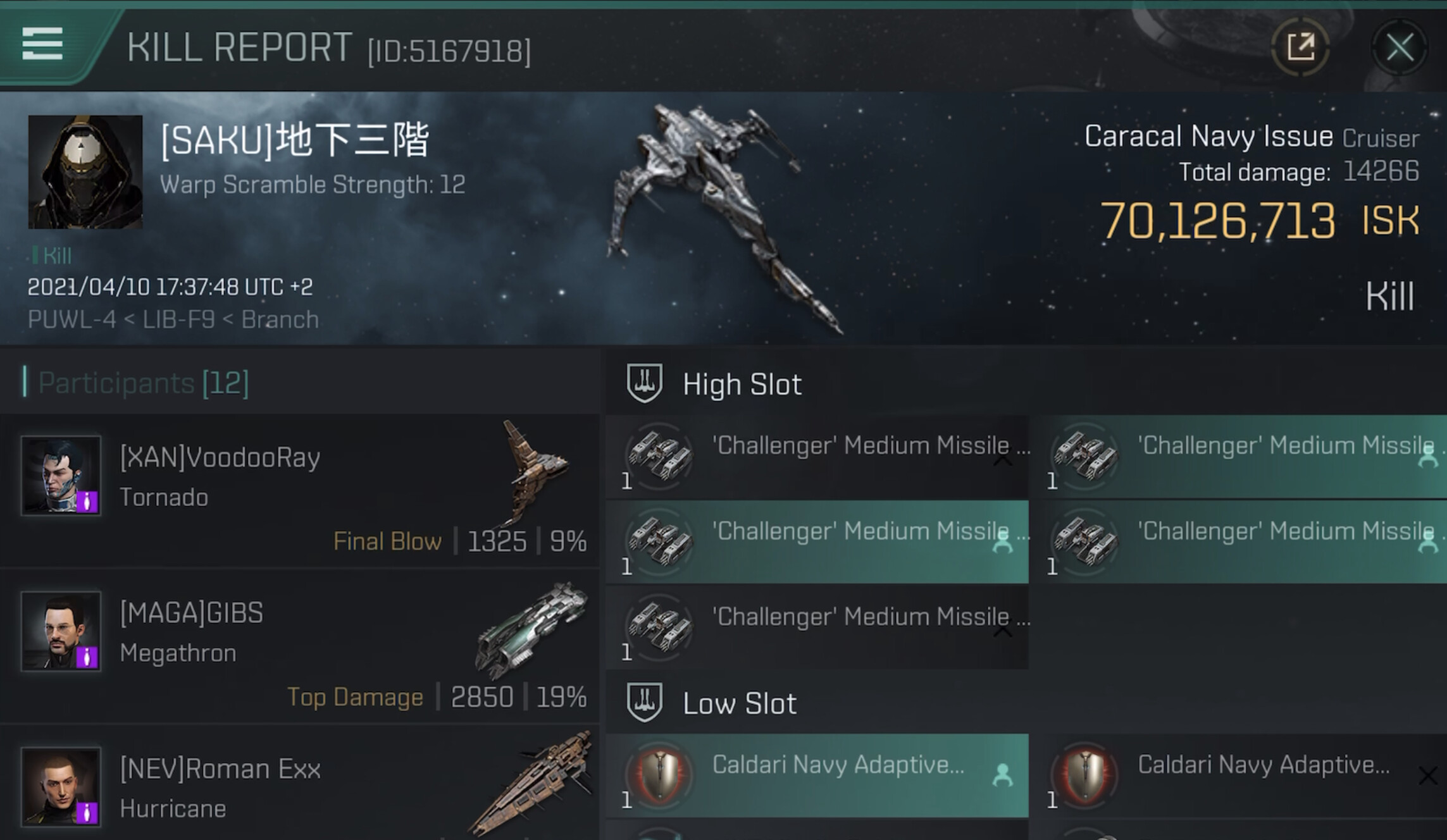Click the share kill report icon
Screen dimensions: 1447x840
[x=1301, y=47]
